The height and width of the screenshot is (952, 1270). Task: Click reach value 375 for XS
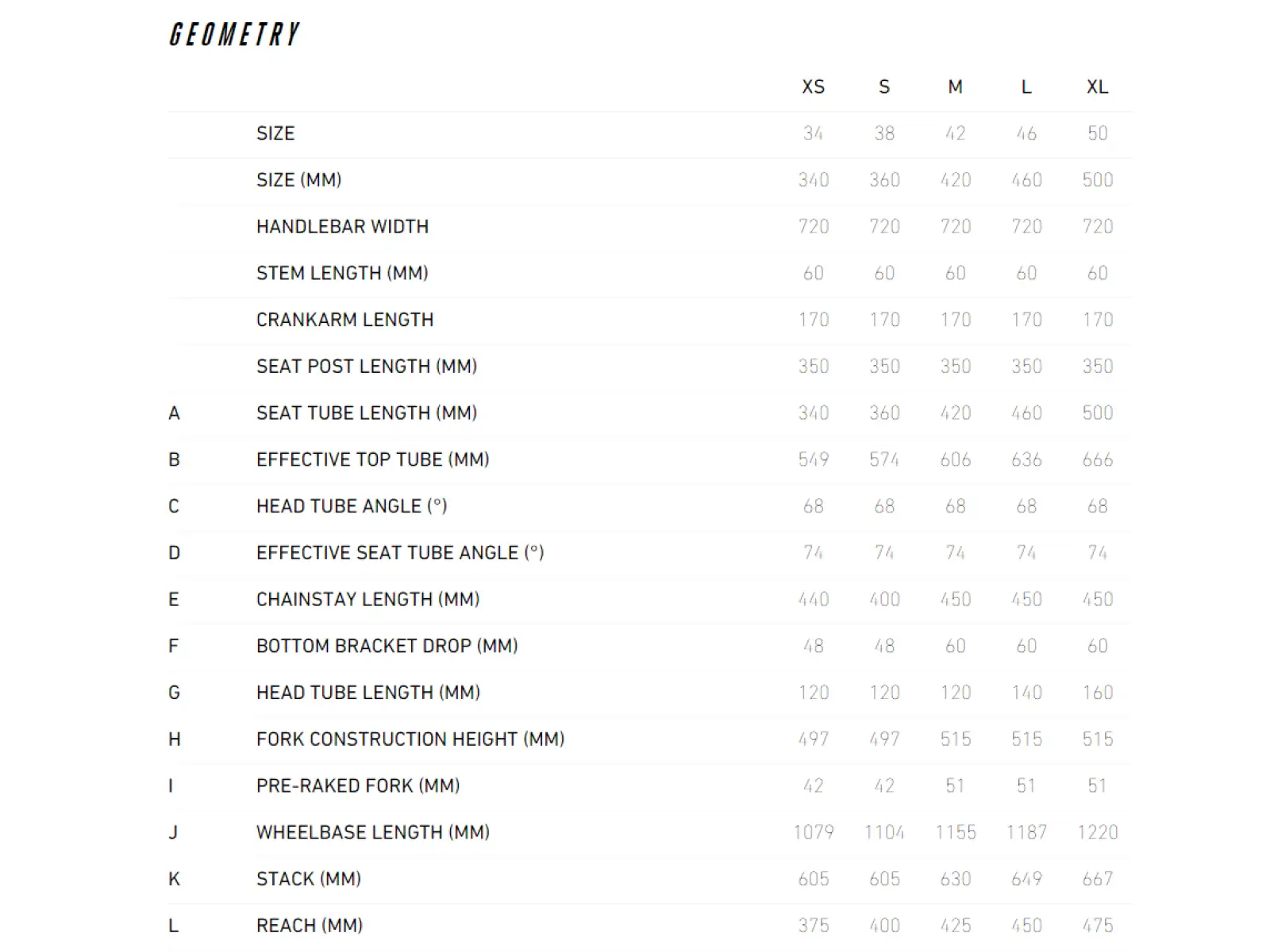coord(813,926)
